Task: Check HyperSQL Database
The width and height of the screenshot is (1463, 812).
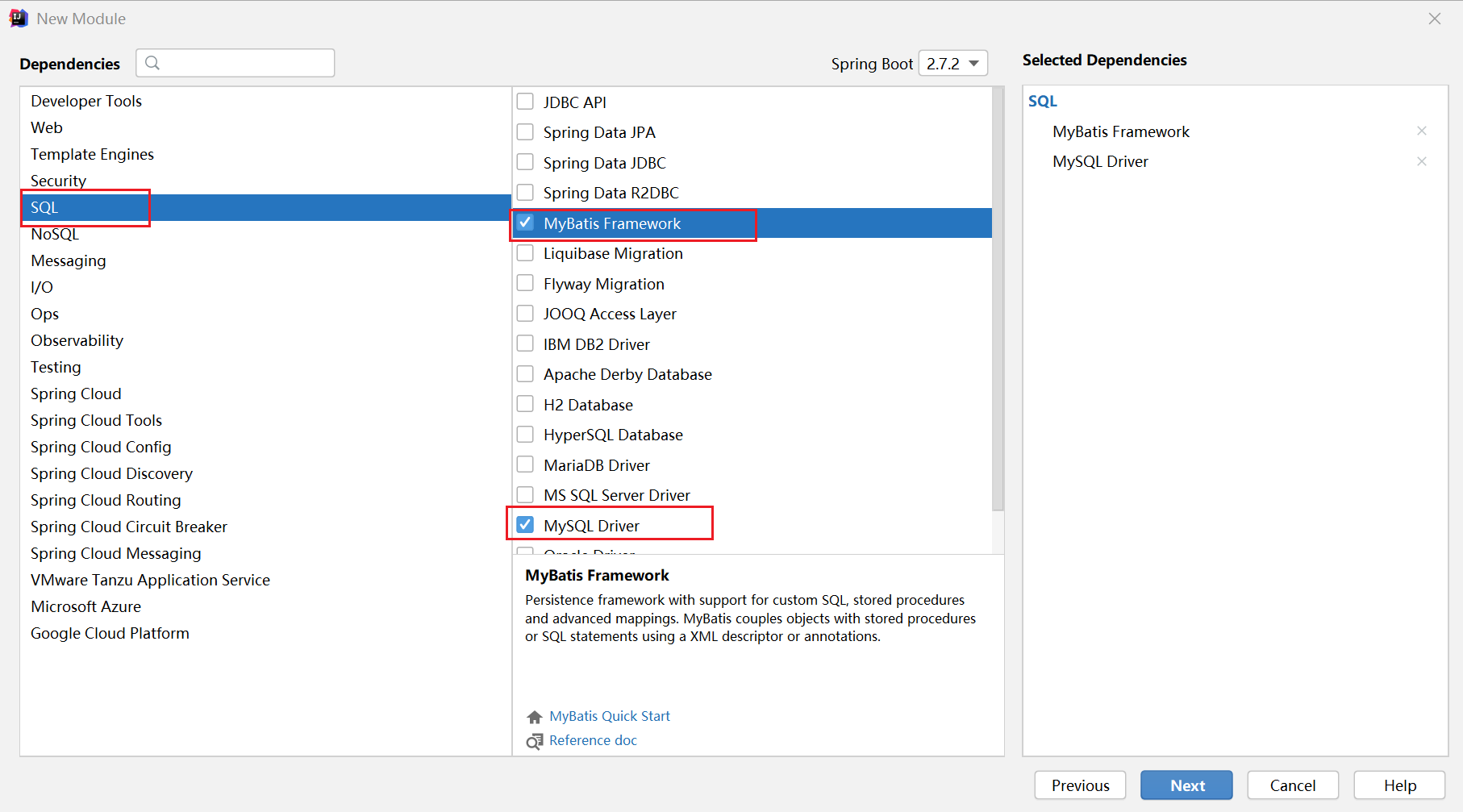Action: pyautogui.click(x=525, y=434)
